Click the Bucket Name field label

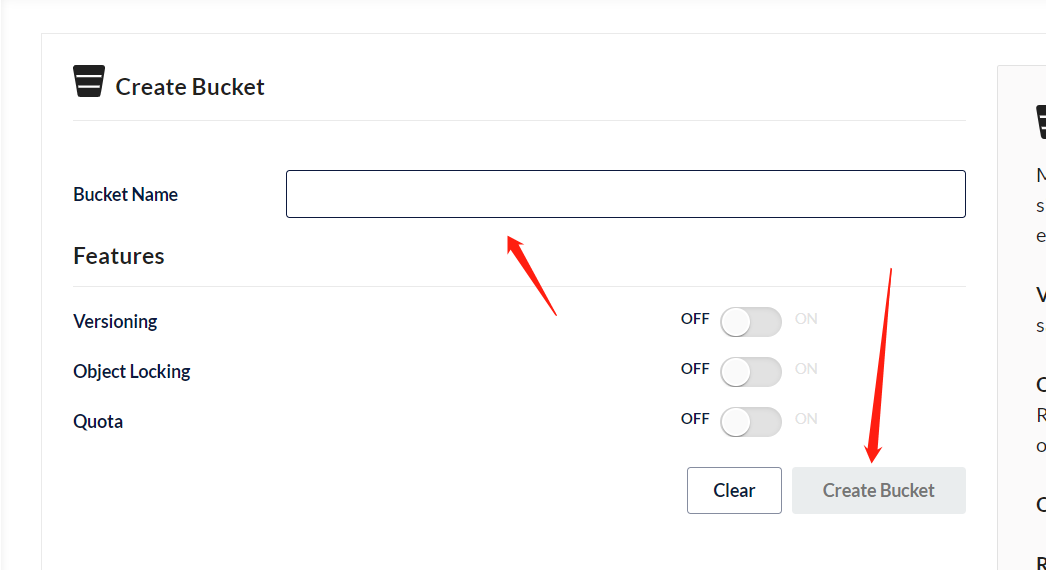point(125,195)
